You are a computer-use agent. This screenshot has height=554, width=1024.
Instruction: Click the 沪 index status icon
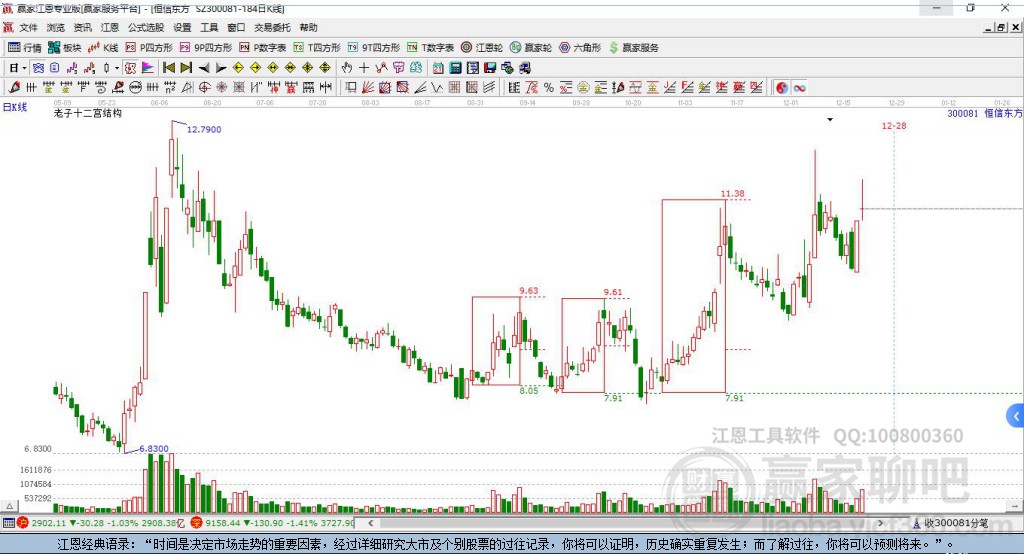[x=23, y=523]
